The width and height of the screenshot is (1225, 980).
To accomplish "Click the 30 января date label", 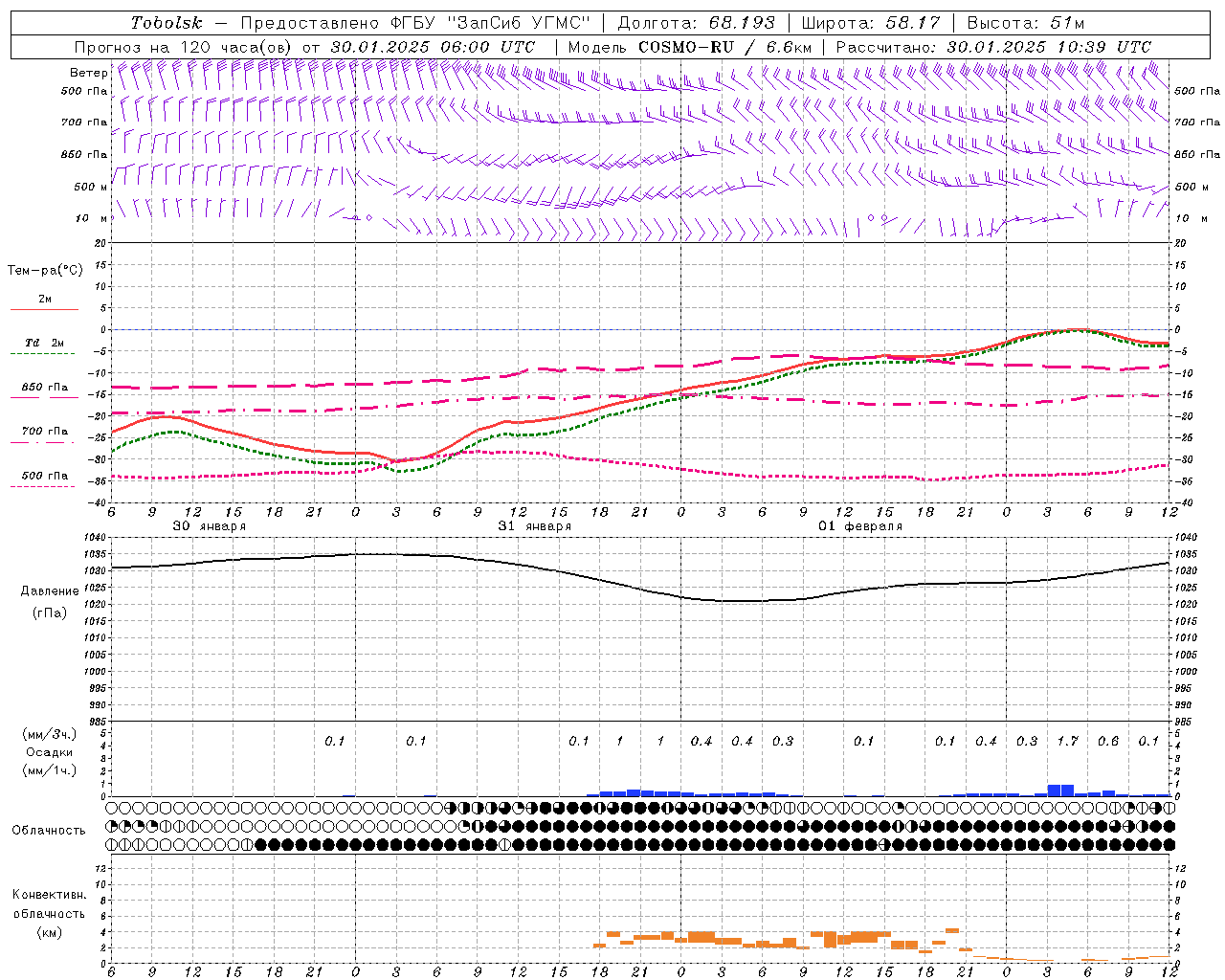I will [209, 526].
